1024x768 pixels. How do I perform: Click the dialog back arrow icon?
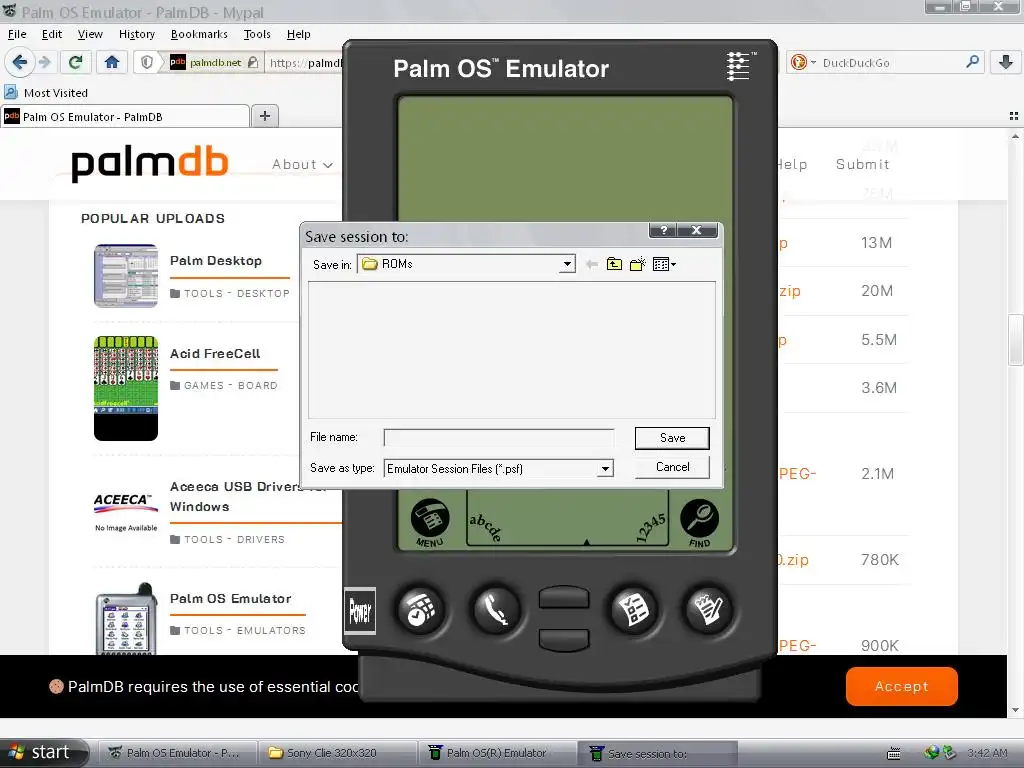click(592, 264)
